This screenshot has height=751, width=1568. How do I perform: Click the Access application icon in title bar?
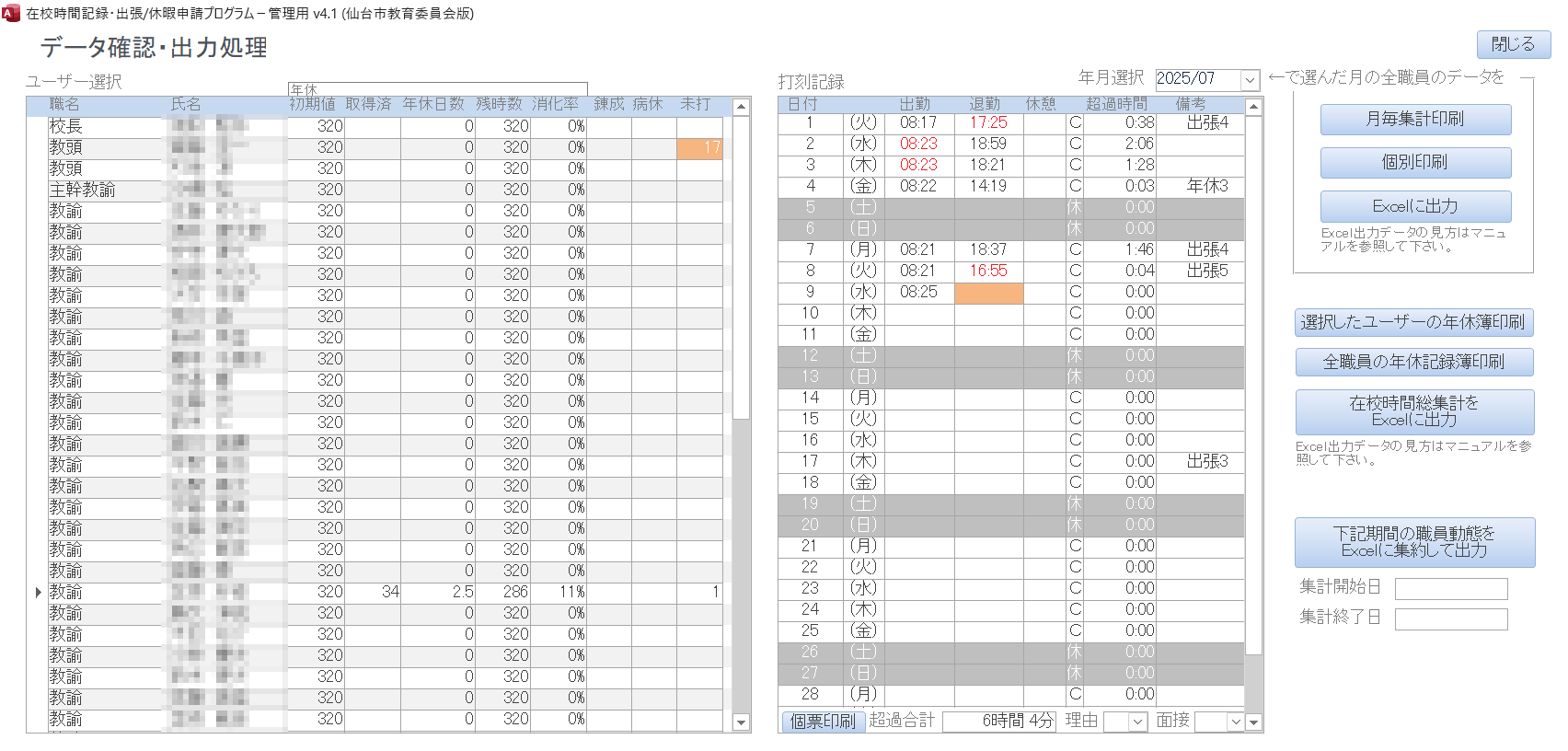[11, 13]
